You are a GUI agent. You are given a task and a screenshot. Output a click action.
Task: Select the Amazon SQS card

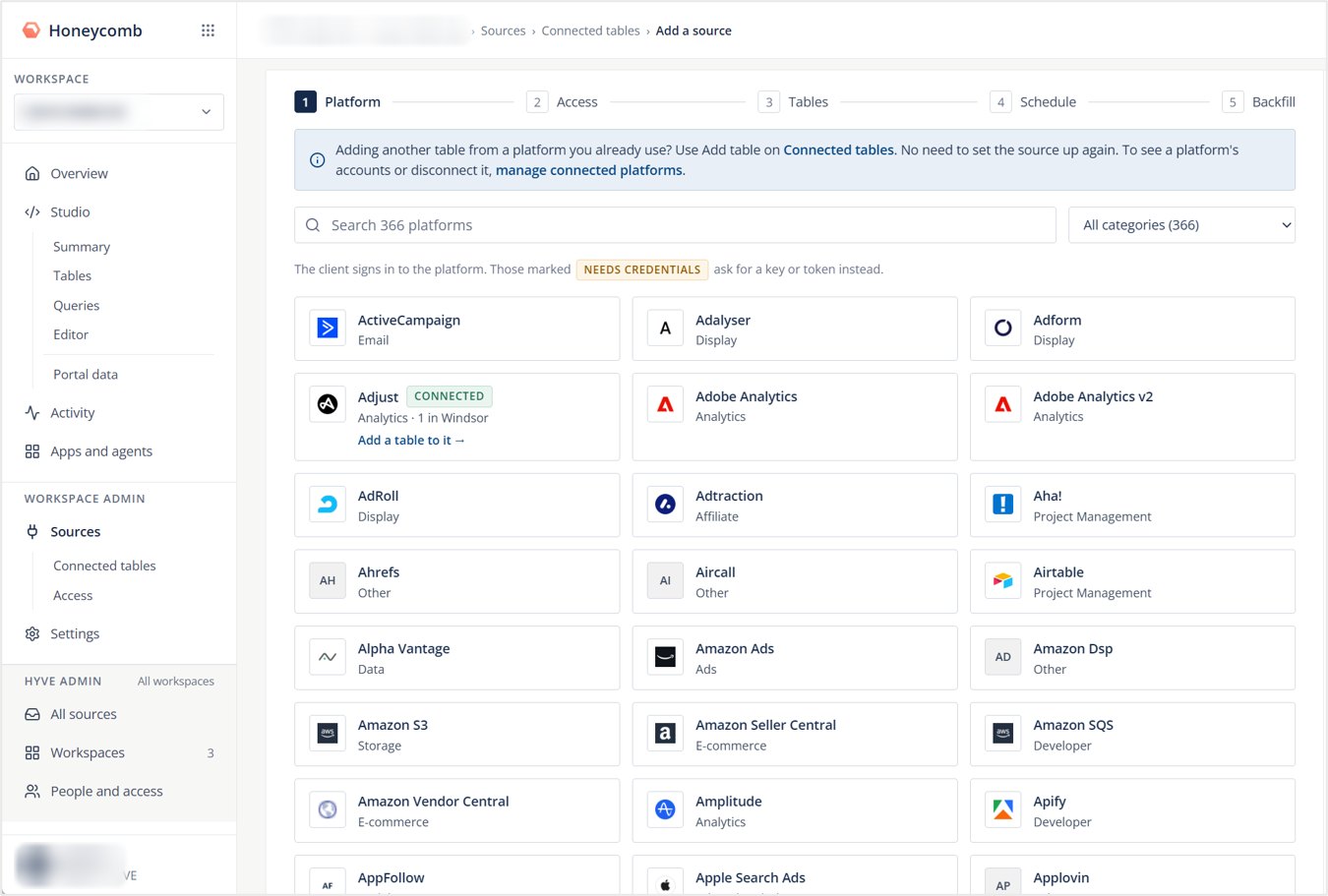click(1132, 735)
